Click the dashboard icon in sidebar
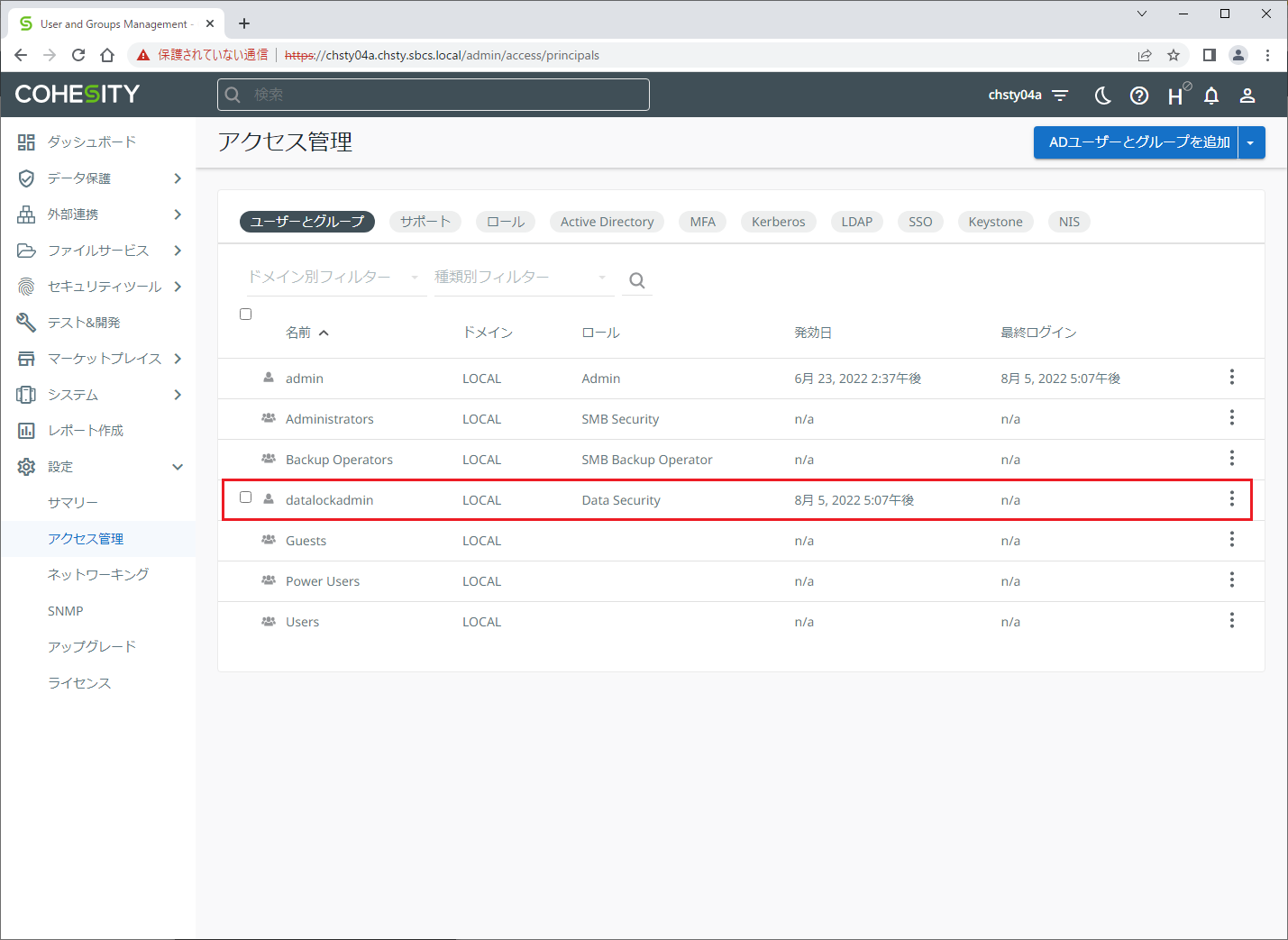This screenshot has width=1288, height=940. click(x=26, y=141)
